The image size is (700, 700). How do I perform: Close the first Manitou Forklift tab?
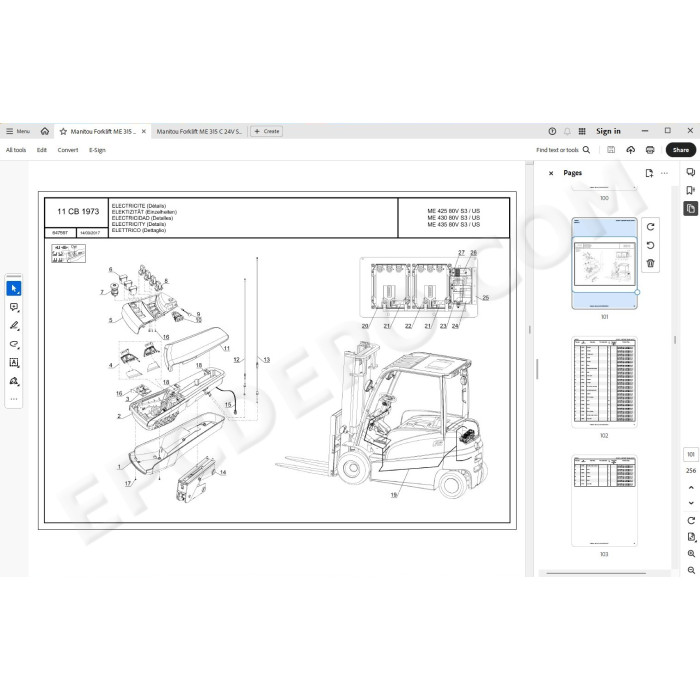144,131
